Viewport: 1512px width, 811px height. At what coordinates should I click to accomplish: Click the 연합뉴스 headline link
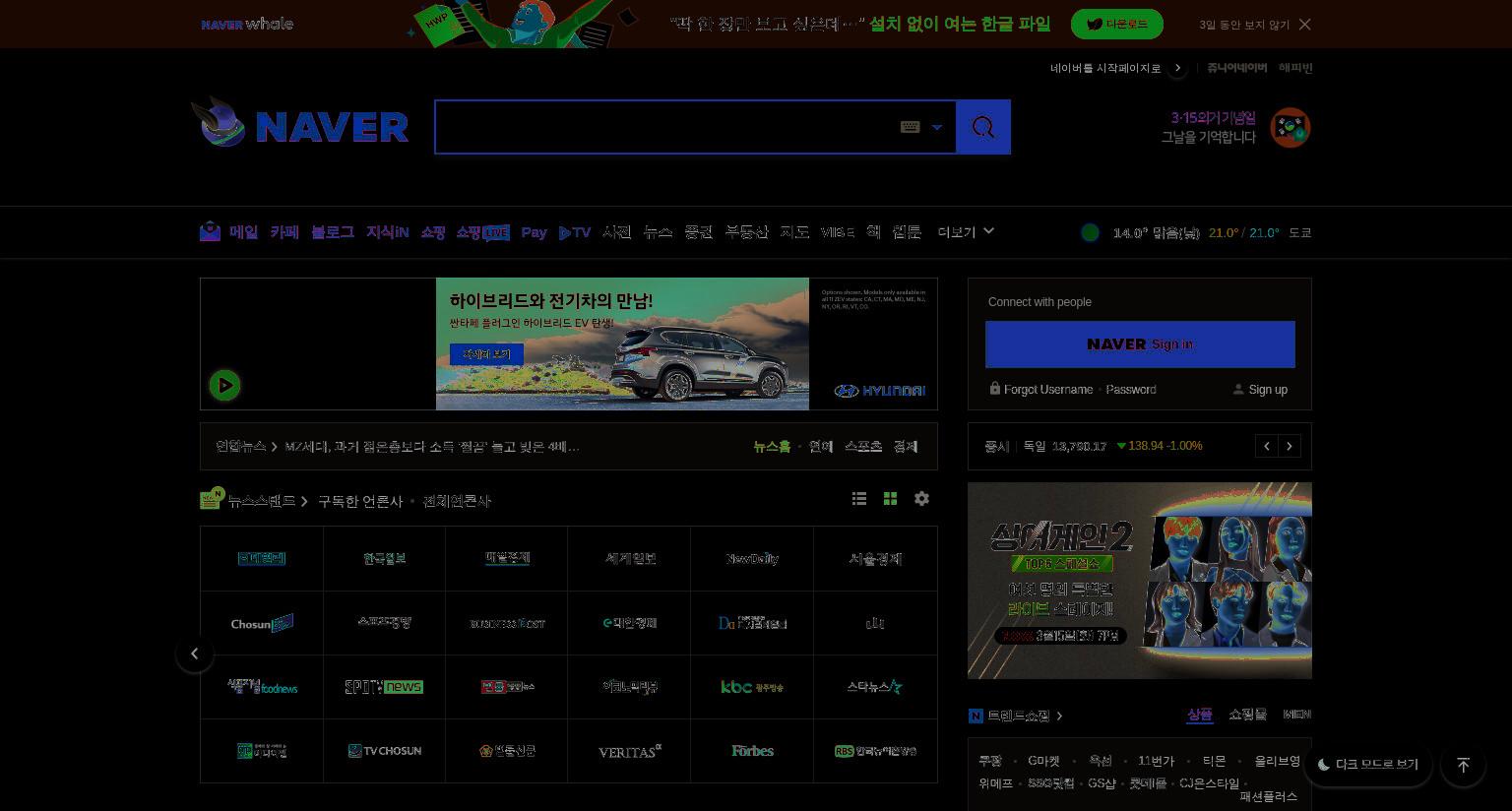point(432,447)
